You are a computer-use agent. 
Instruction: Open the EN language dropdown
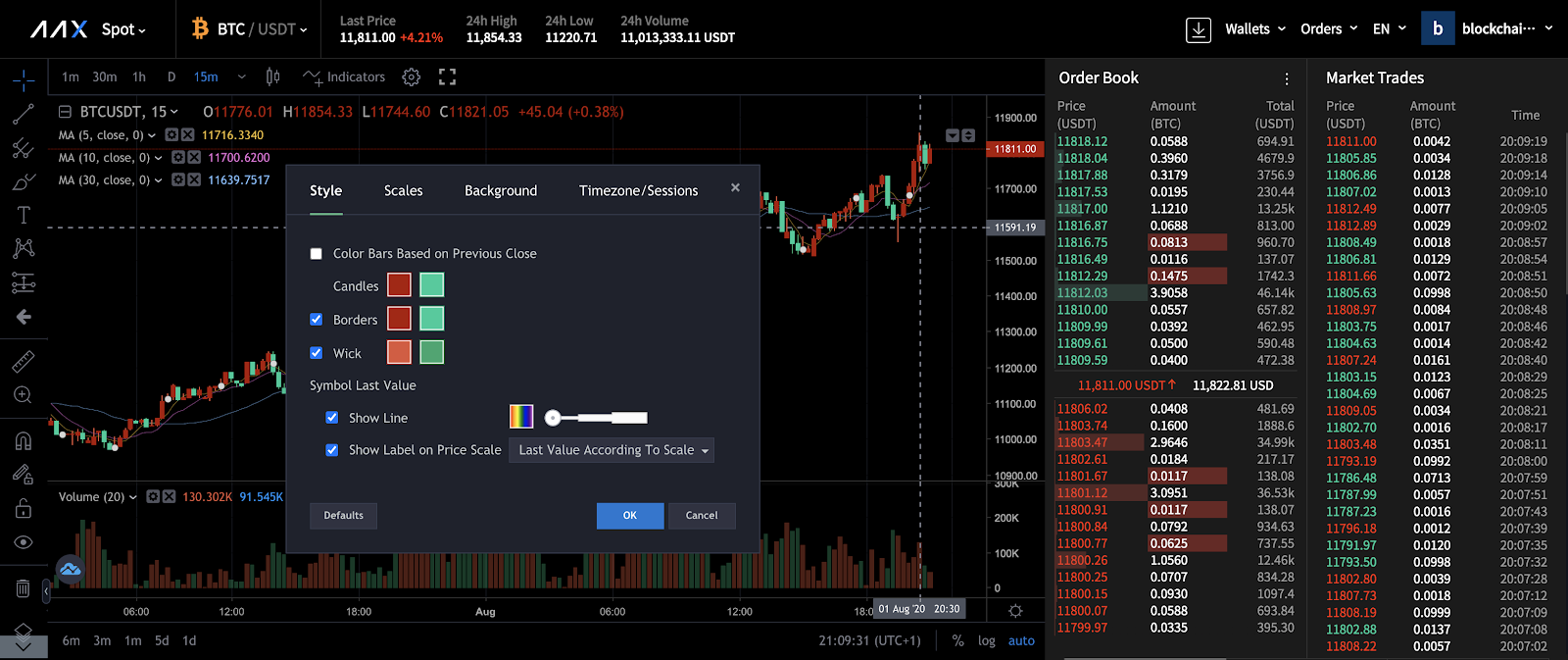(x=1390, y=29)
